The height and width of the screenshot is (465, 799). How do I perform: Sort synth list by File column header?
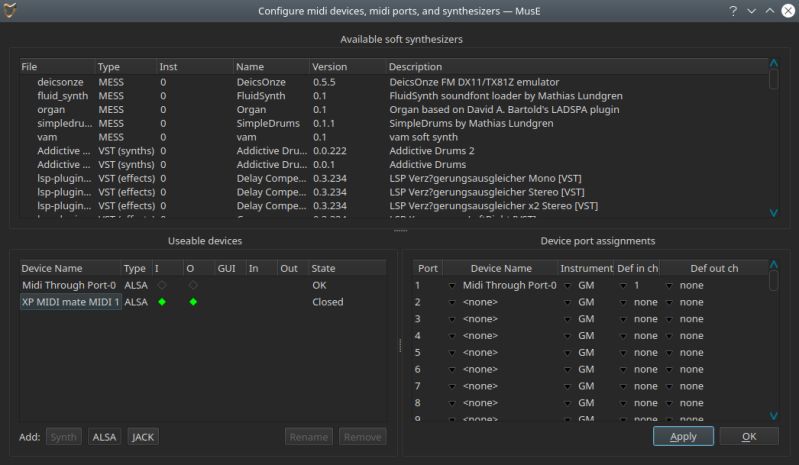coord(58,67)
